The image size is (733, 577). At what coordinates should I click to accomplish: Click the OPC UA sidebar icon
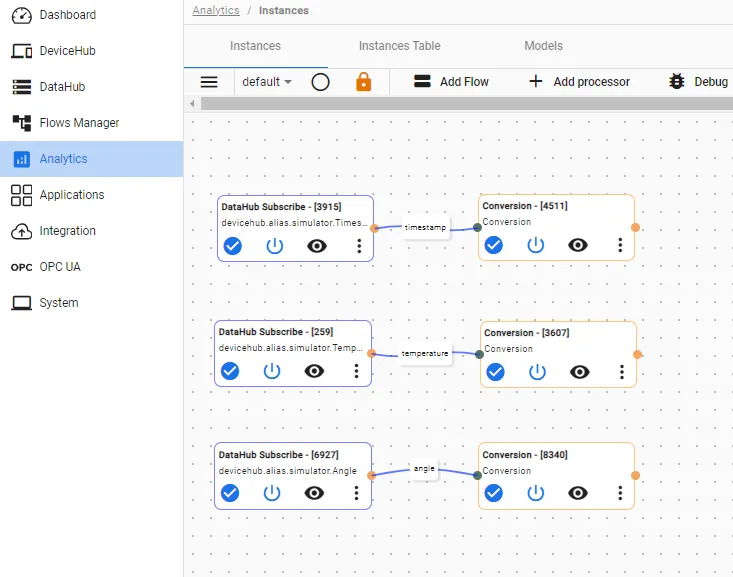[22, 267]
